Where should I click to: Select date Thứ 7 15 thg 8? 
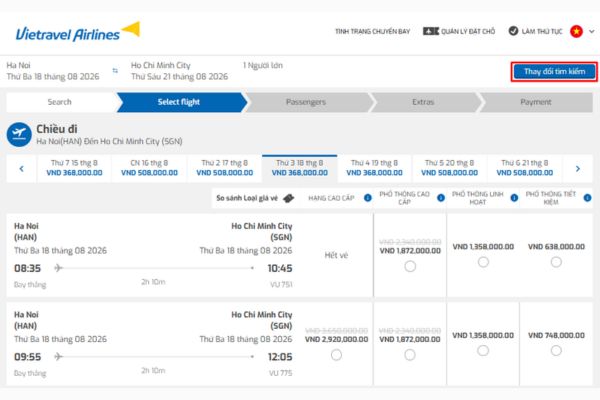pyautogui.click(x=74, y=168)
